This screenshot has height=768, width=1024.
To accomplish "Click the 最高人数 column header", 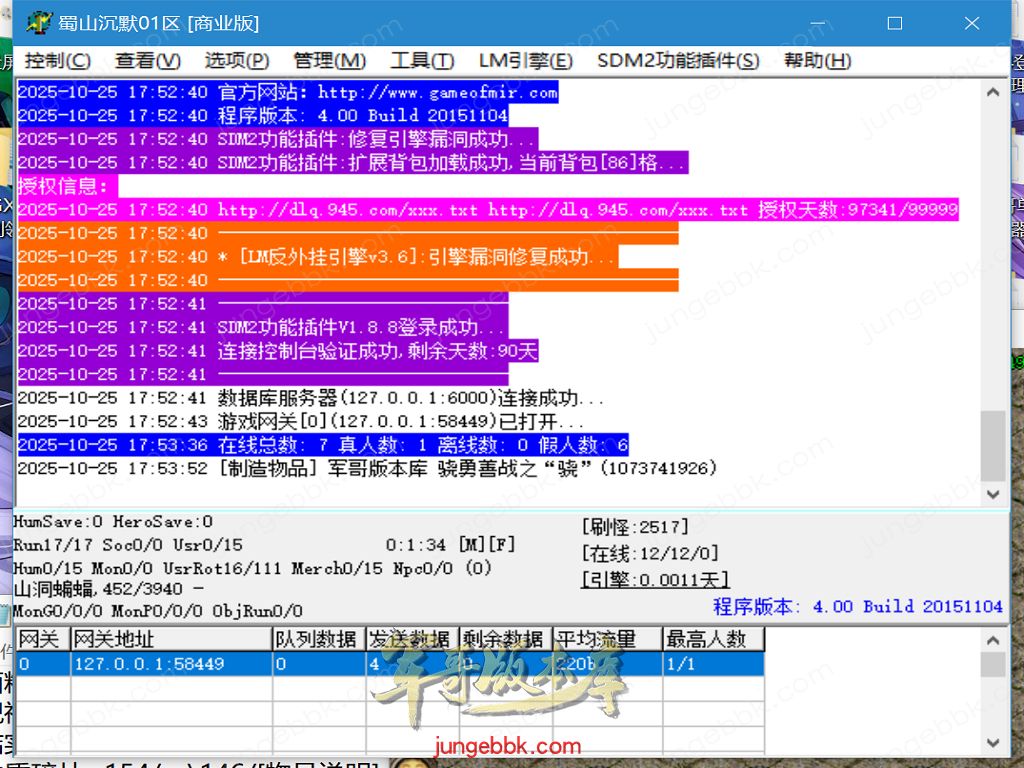I will 714,639.
